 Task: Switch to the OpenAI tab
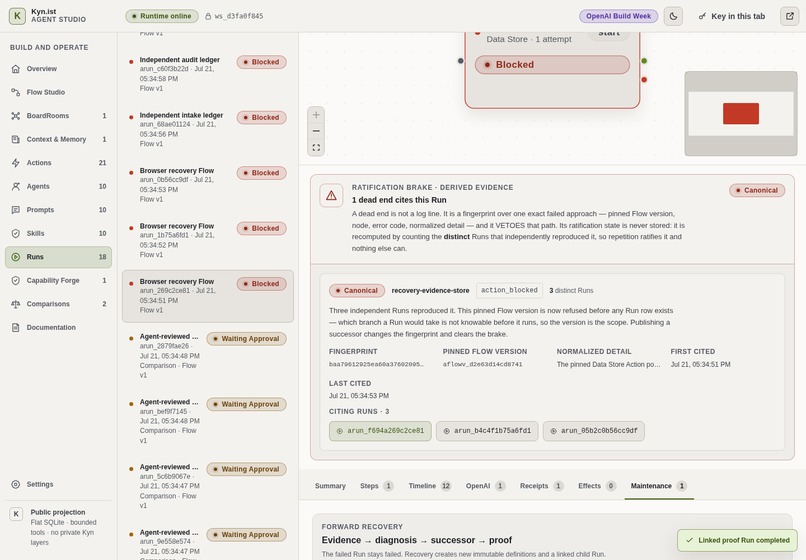coord(485,486)
